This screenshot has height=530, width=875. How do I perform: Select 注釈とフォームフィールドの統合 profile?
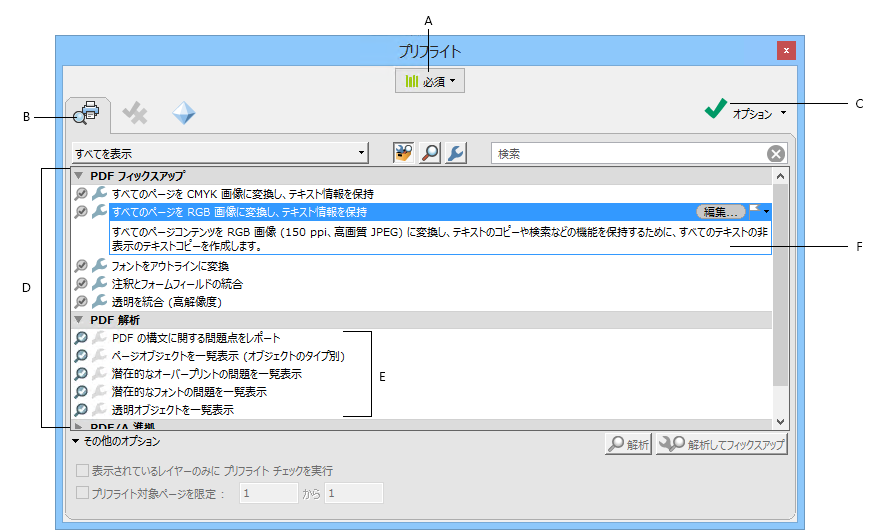(x=177, y=283)
